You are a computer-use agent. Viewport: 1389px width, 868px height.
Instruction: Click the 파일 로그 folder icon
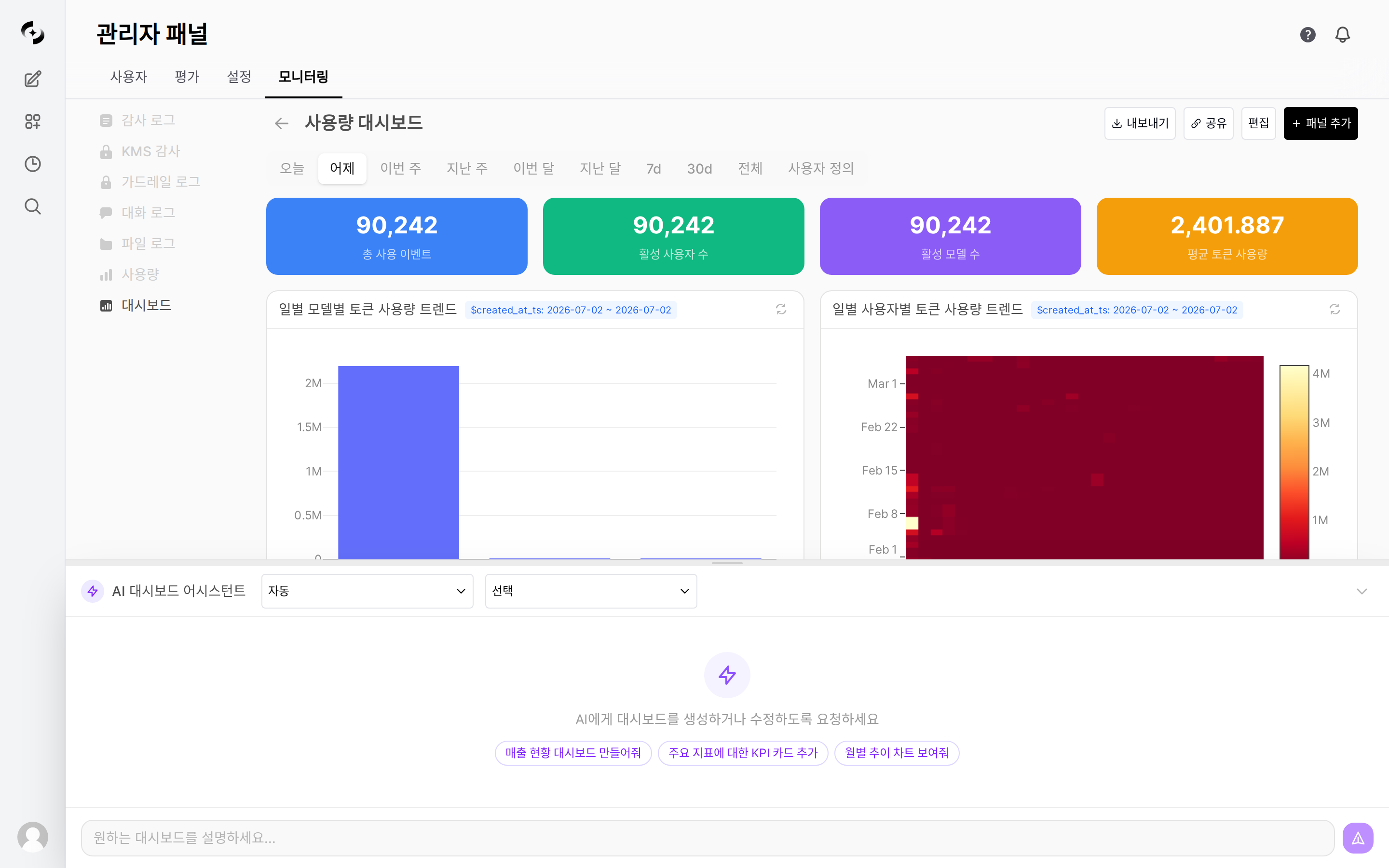point(106,244)
